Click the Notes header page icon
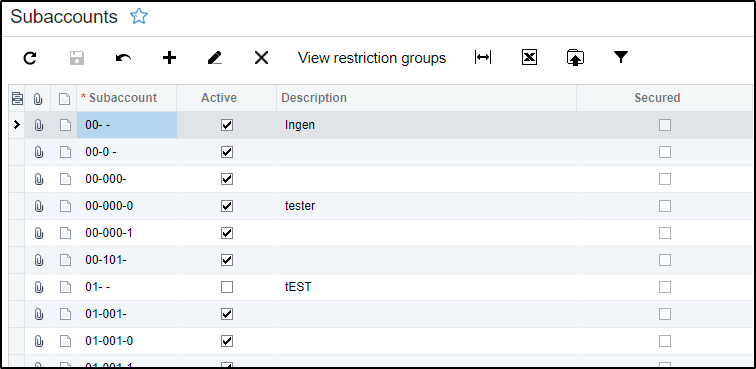This screenshot has height=369, width=756. tap(65, 99)
